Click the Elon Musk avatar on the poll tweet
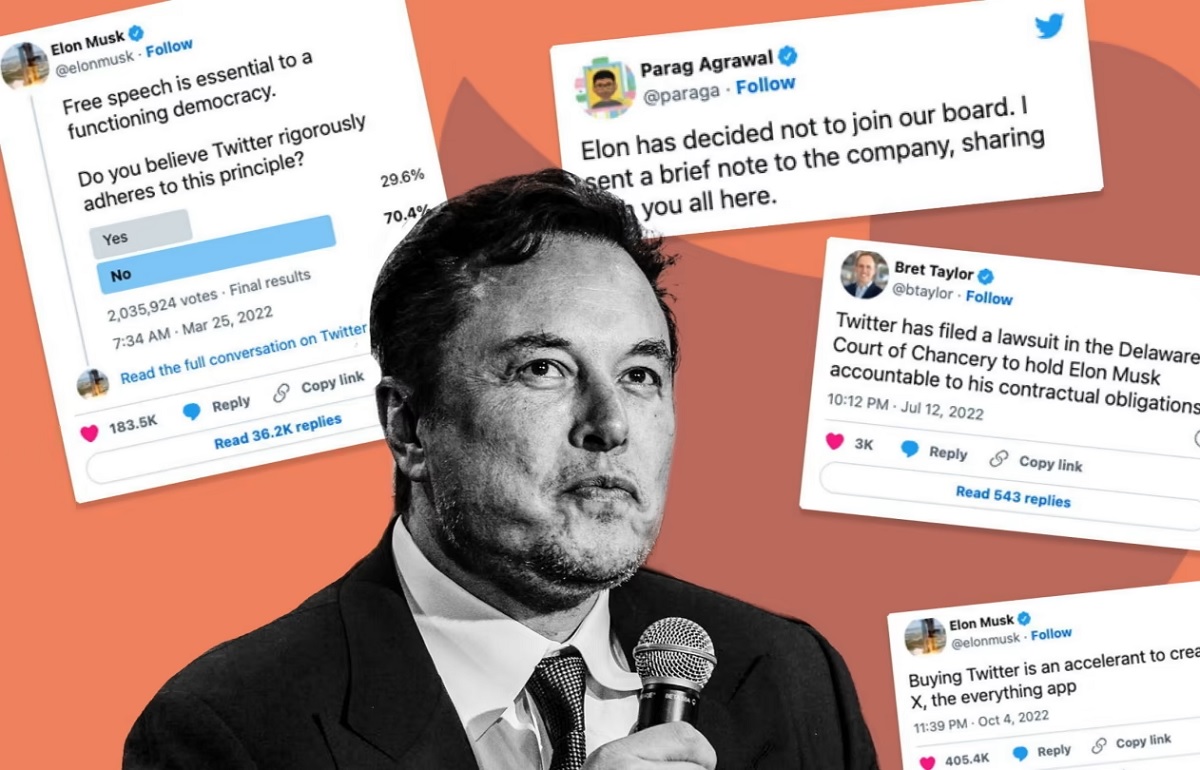 tap(25, 65)
